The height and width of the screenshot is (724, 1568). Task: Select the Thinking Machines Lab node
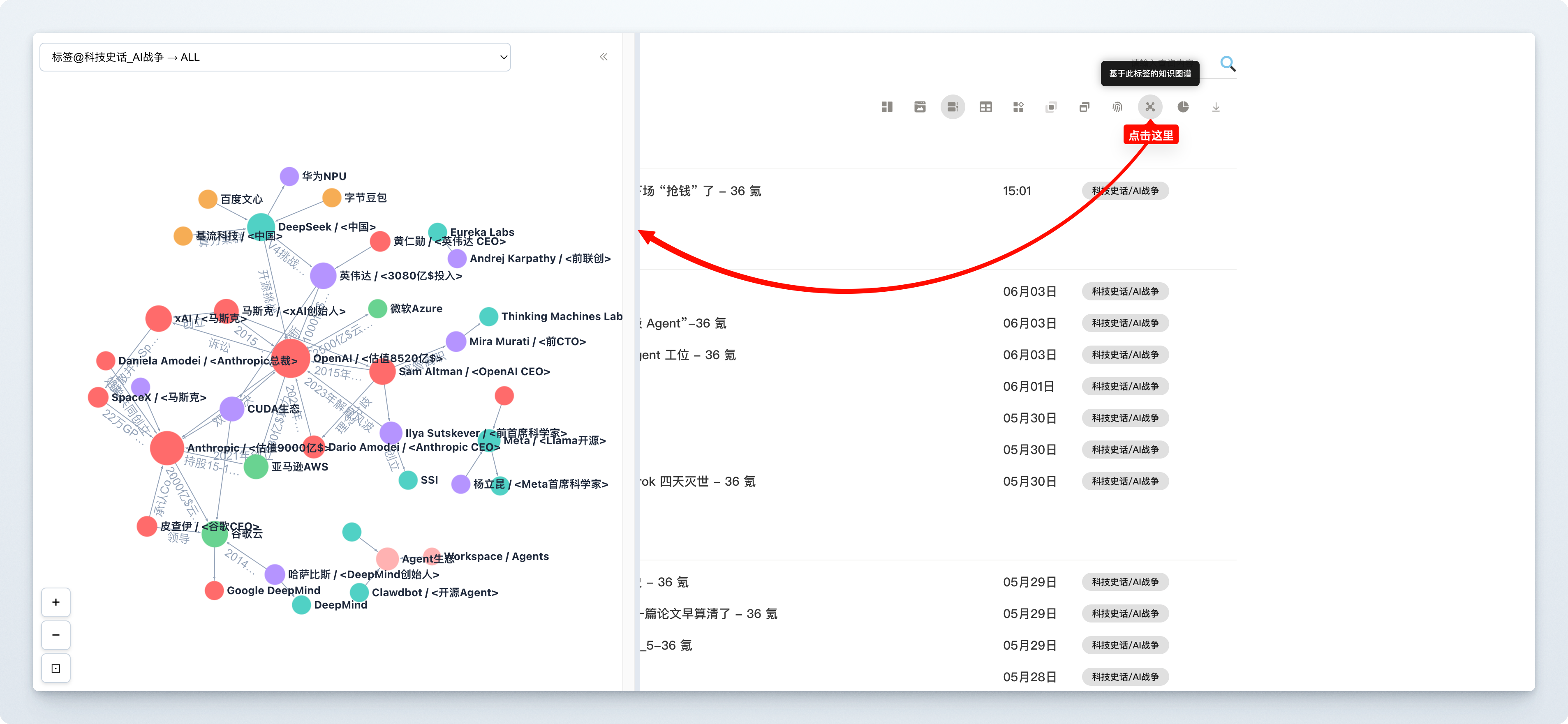point(489,316)
